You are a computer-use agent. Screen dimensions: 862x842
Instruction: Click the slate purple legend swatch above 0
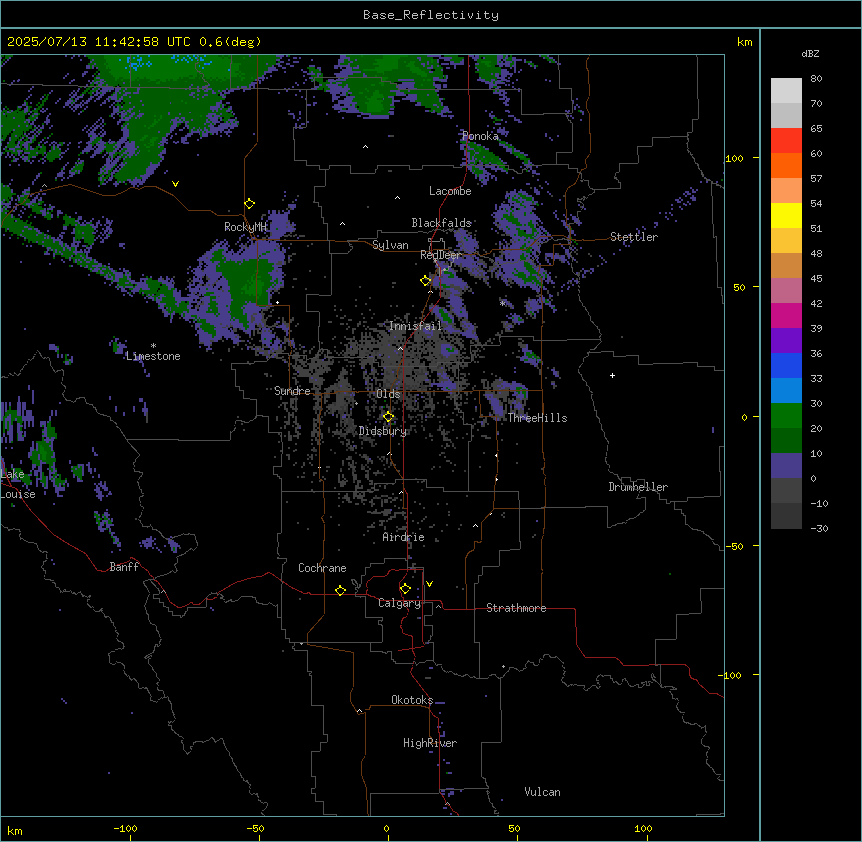tap(786, 466)
